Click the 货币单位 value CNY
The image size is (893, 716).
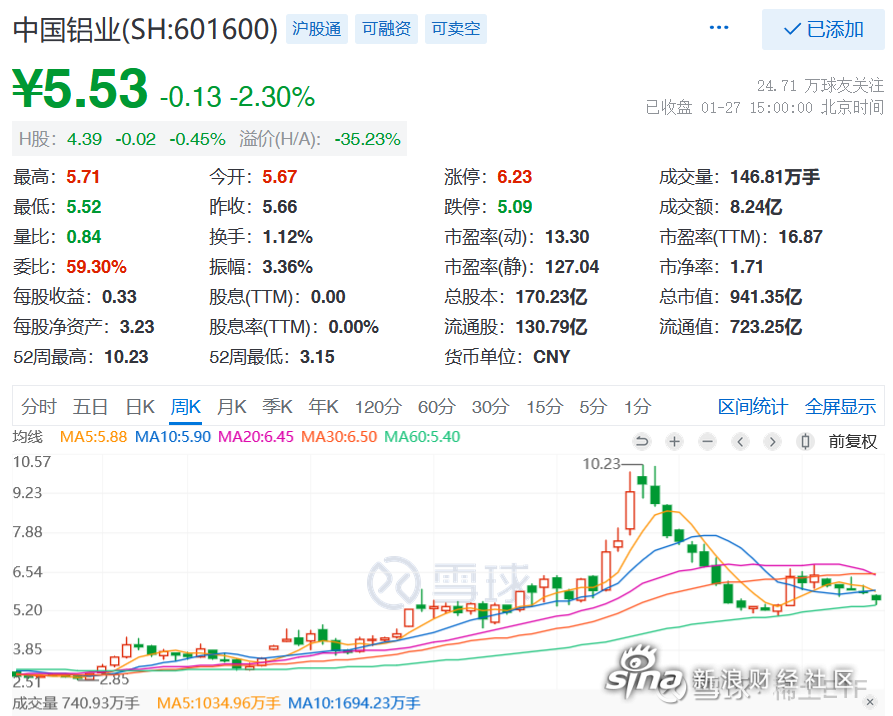click(x=552, y=357)
